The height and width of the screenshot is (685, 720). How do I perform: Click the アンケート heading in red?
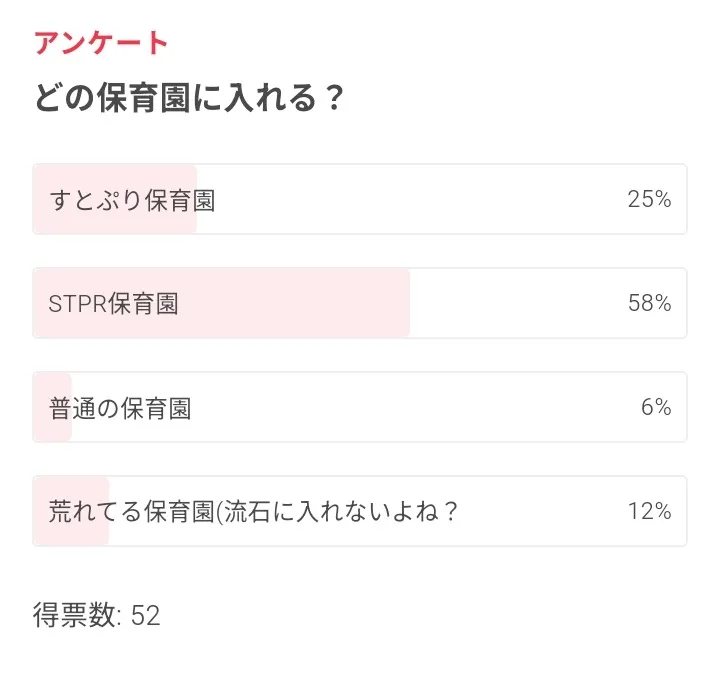(101, 43)
